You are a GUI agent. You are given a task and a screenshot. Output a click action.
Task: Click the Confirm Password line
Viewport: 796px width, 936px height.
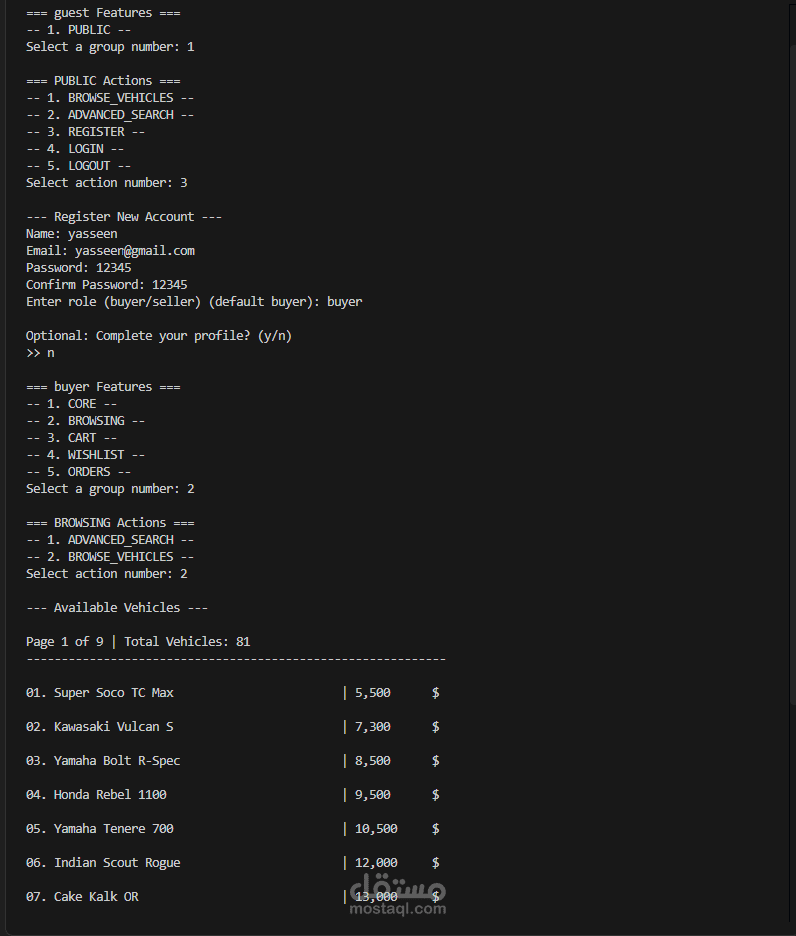coord(107,285)
